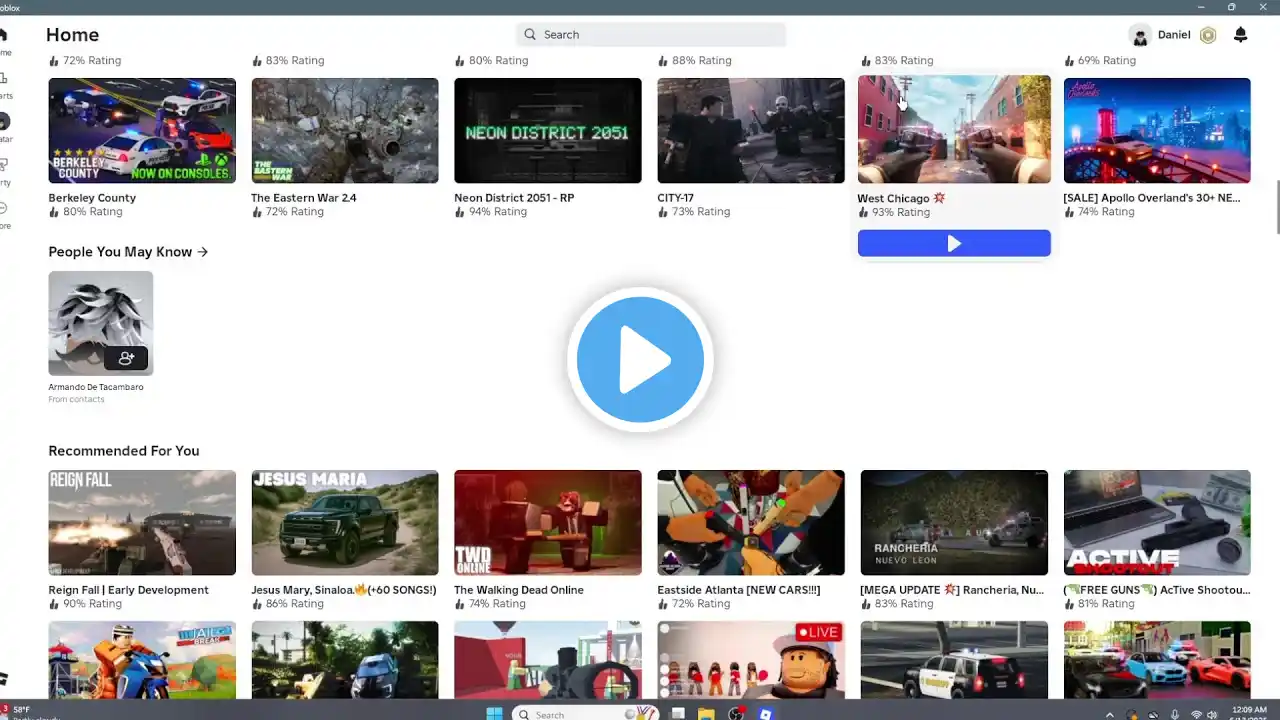This screenshot has height=720, width=1280.
Task: Click the Roblox icon in the taskbar
Action: (x=766, y=714)
